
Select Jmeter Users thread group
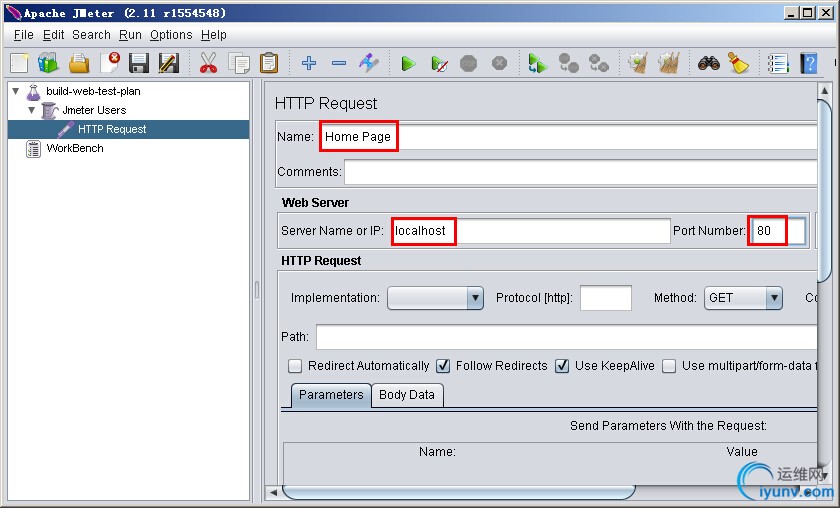click(x=94, y=110)
